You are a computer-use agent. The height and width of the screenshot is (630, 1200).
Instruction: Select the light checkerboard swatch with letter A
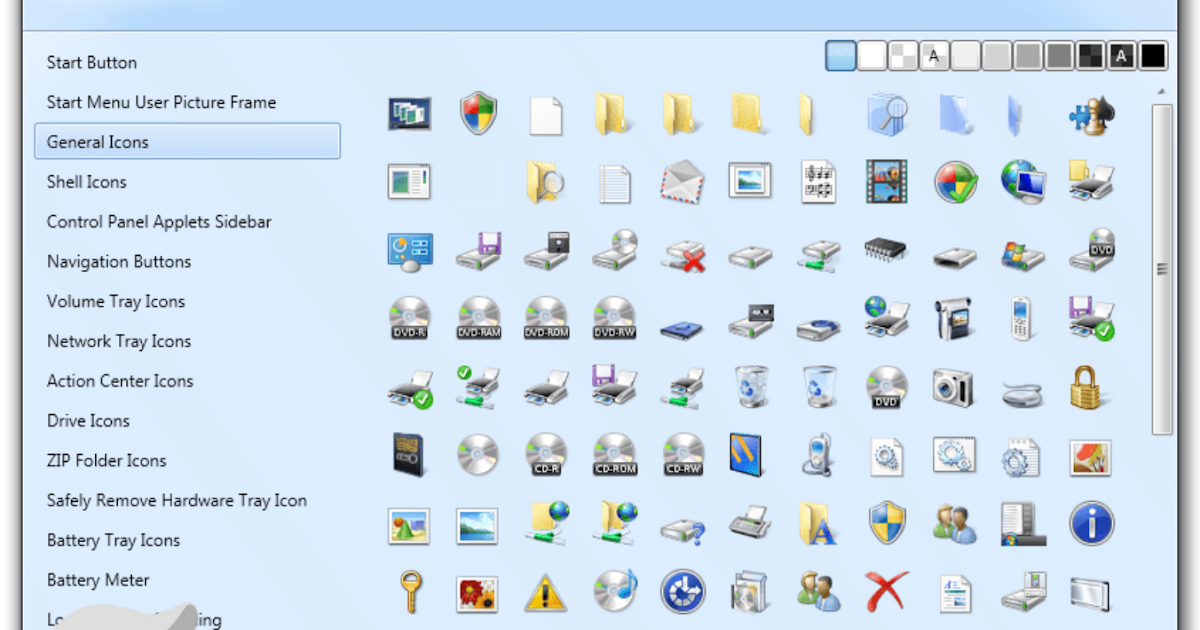click(x=935, y=56)
